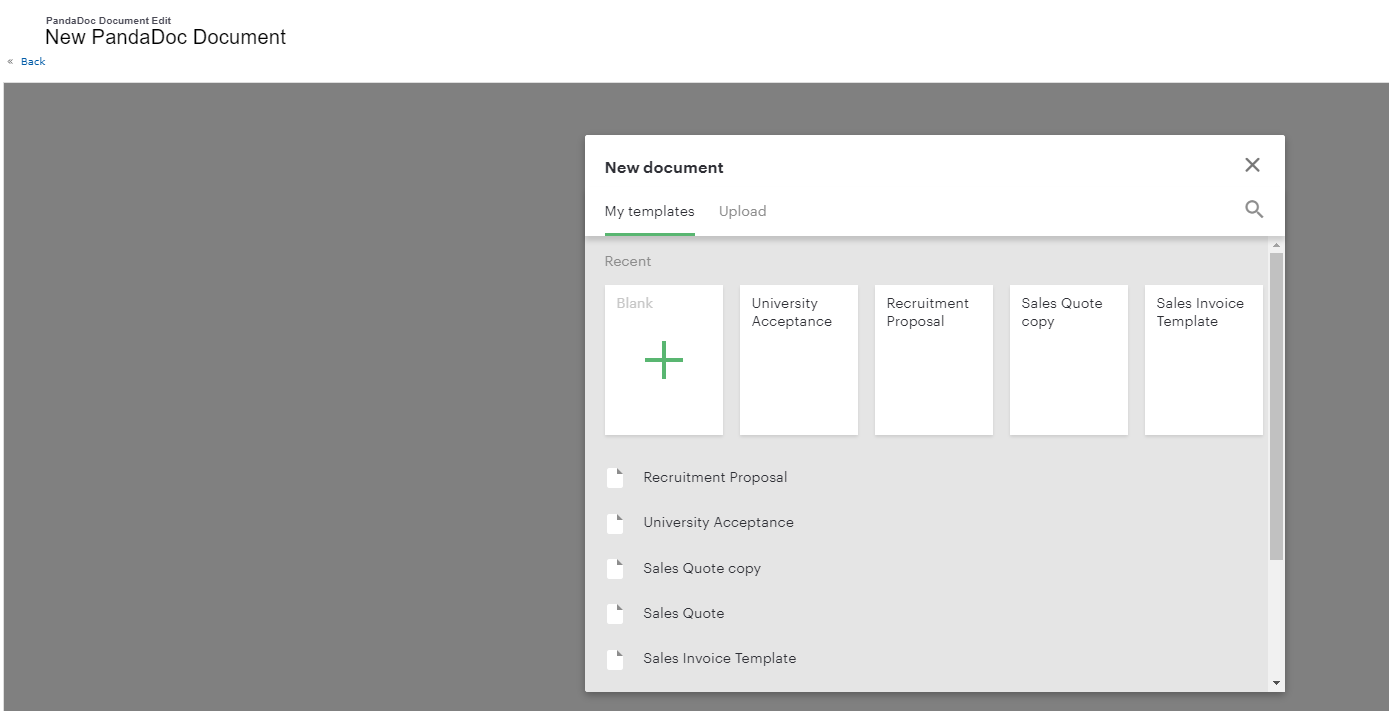
Task: Click the search magnifier icon
Action: pyautogui.click(x=1254, y=210)
